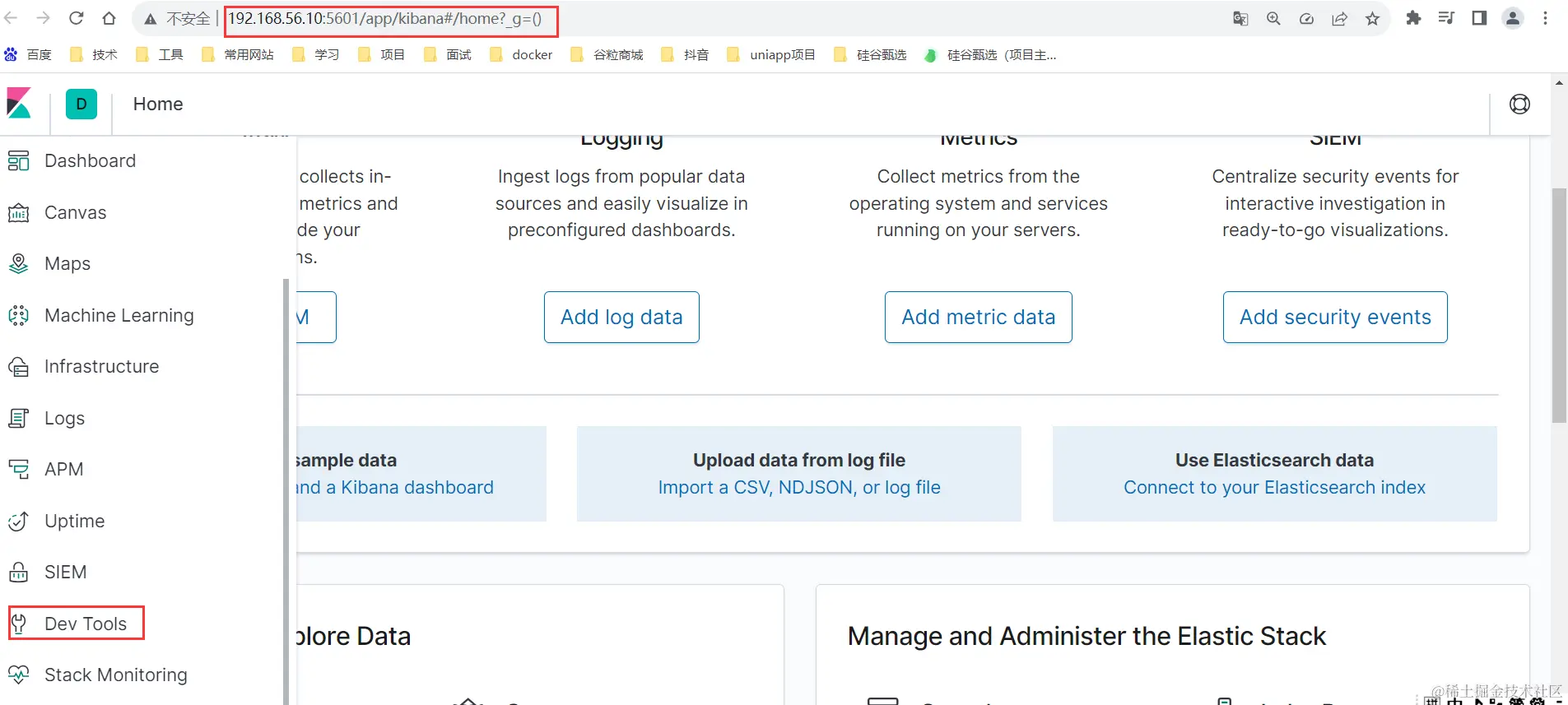Open the 常用网站 bookmark folder
Image resolution: width=1568 pixels, height=705 pixels.
coord(238,55)
